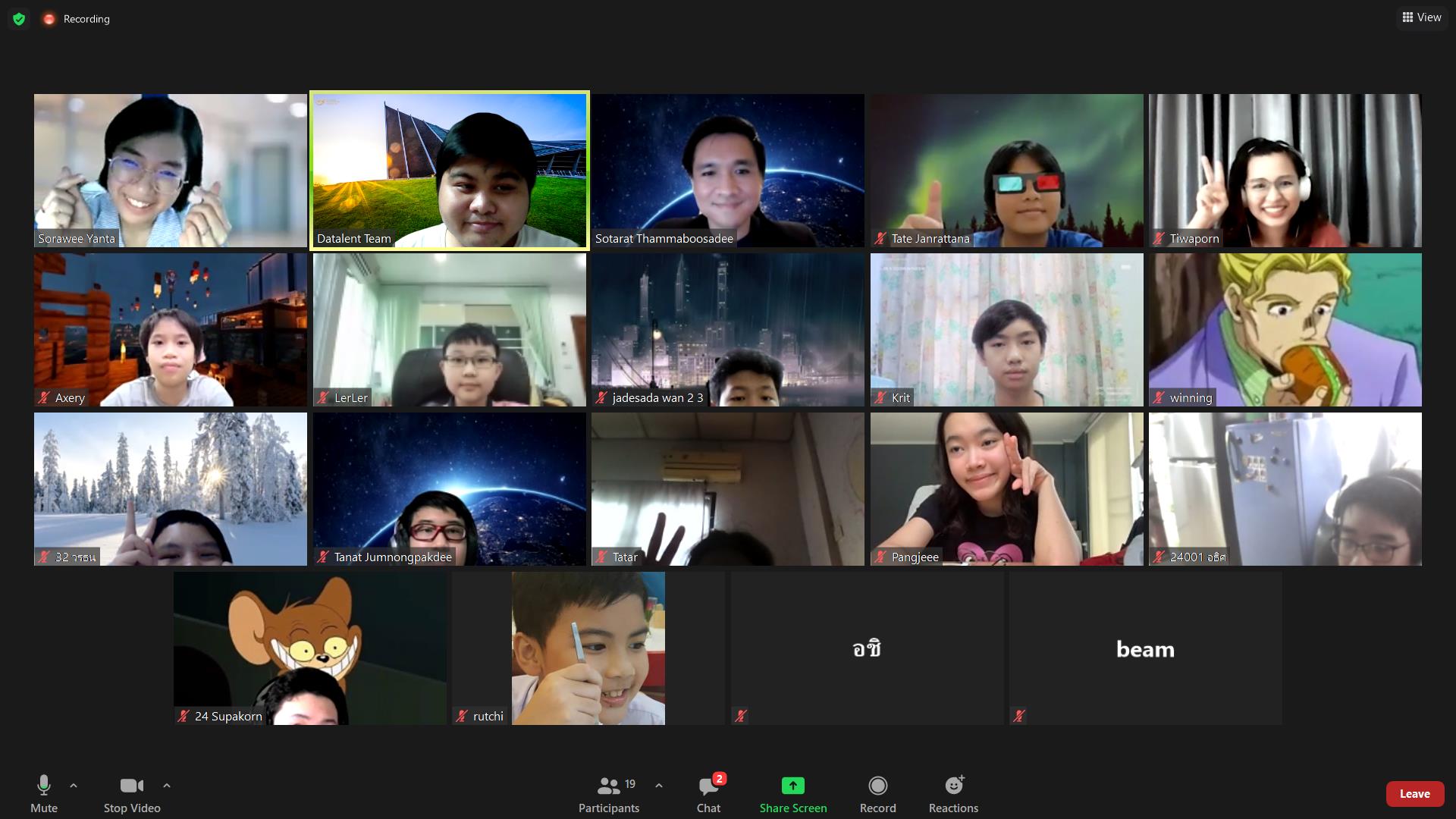Click the unread chat badge showing 2
This screenshot has height=819, width=1456.
pos(720,778)
